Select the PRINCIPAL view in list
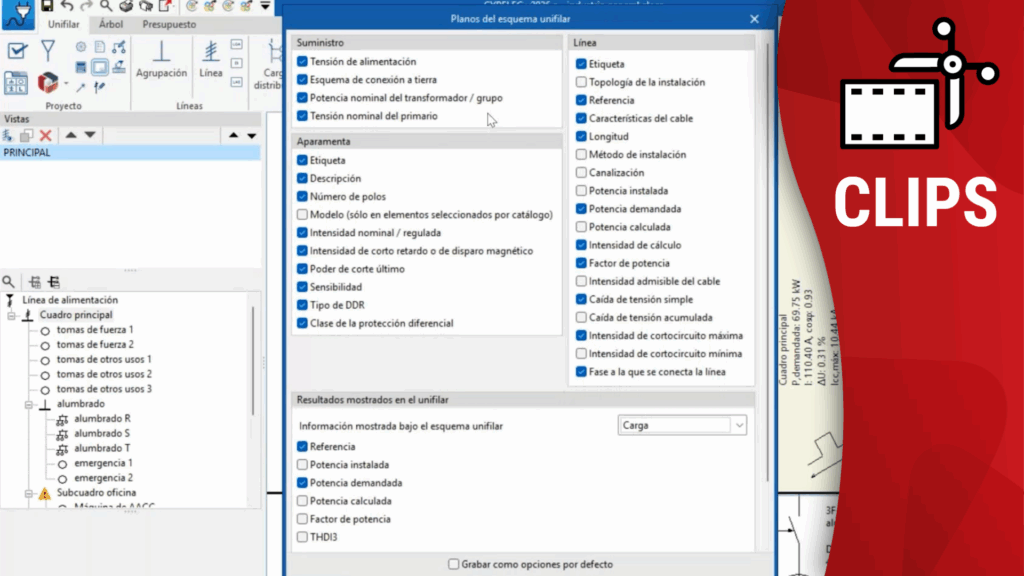1024x576 pixels. coord(28,153)
